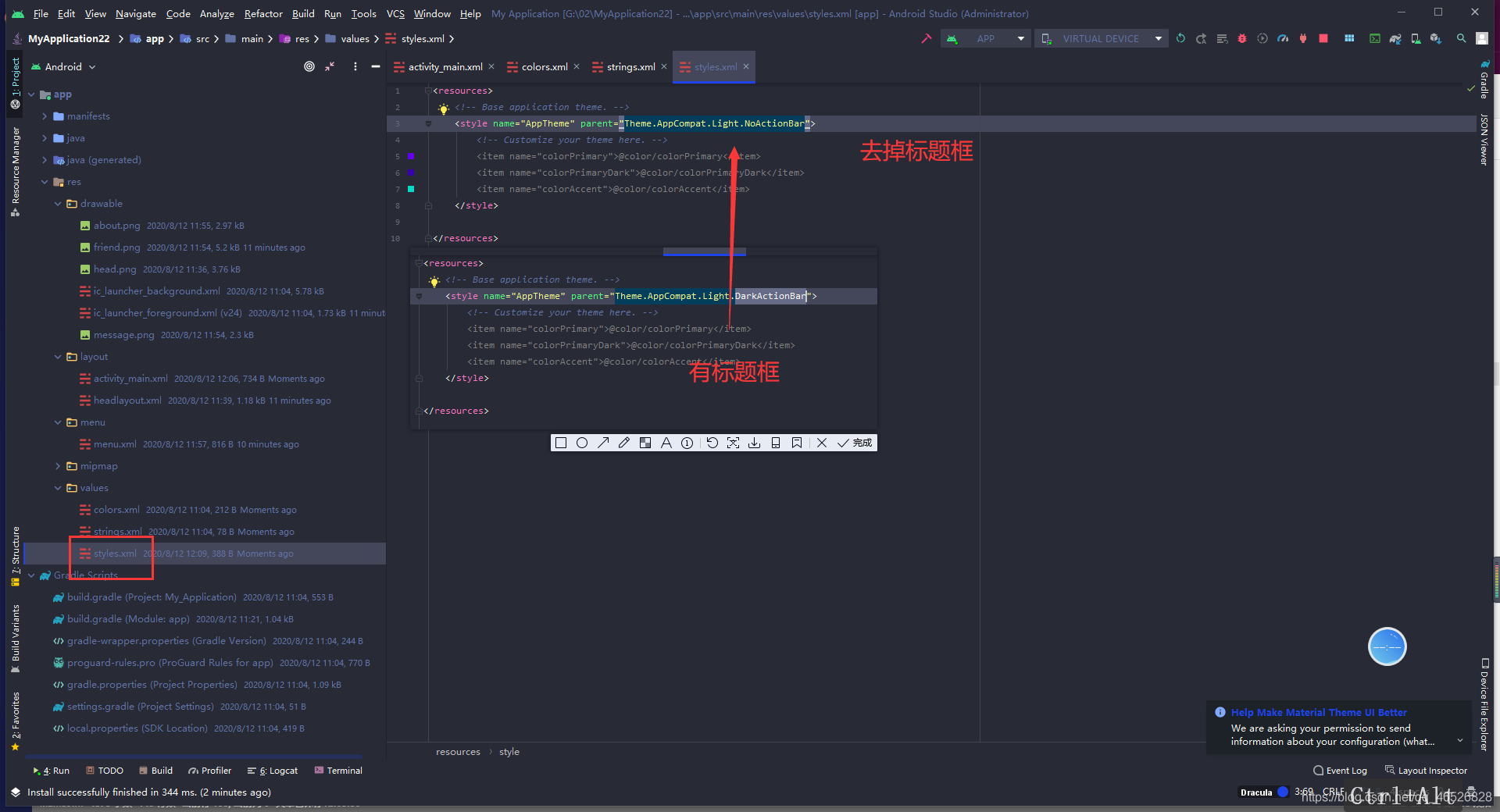Open the VIRTUAL DEVICE selector dropdown
The width and height of the screenshot is (1500, 812).
(1102, 38)
